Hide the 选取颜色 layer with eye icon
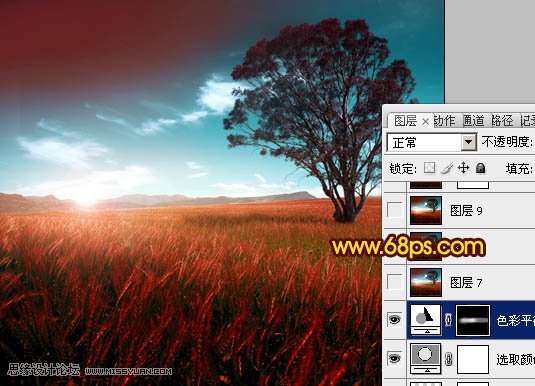Image resolution: width=535 pixels, height=386 pixels. 394,358
